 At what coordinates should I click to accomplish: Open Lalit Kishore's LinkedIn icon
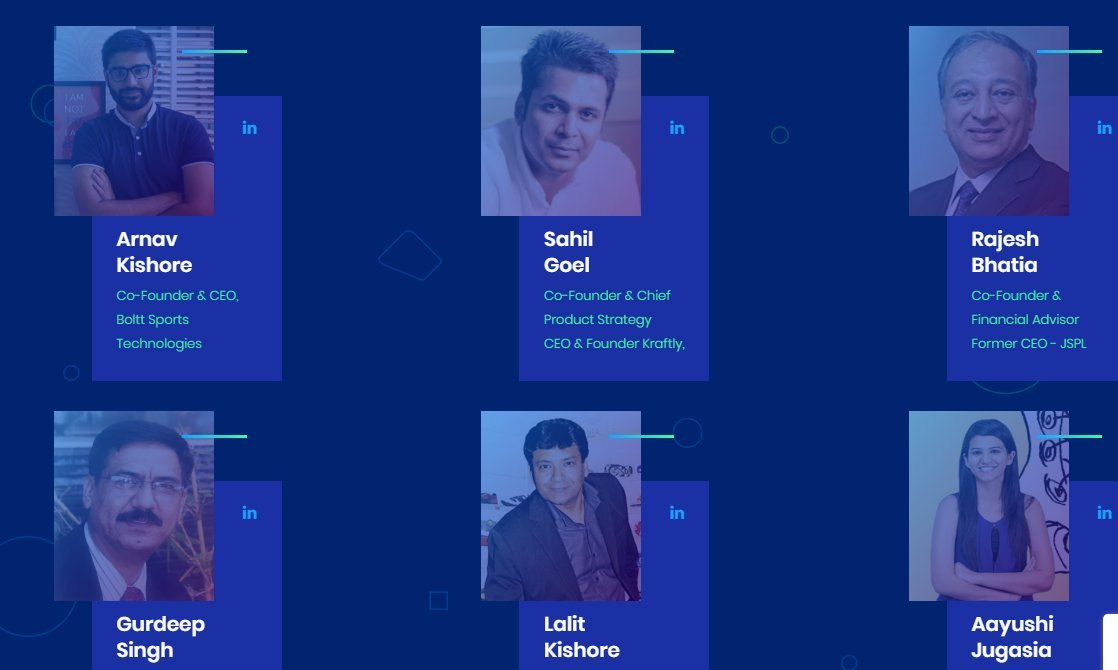coord(677,513)
